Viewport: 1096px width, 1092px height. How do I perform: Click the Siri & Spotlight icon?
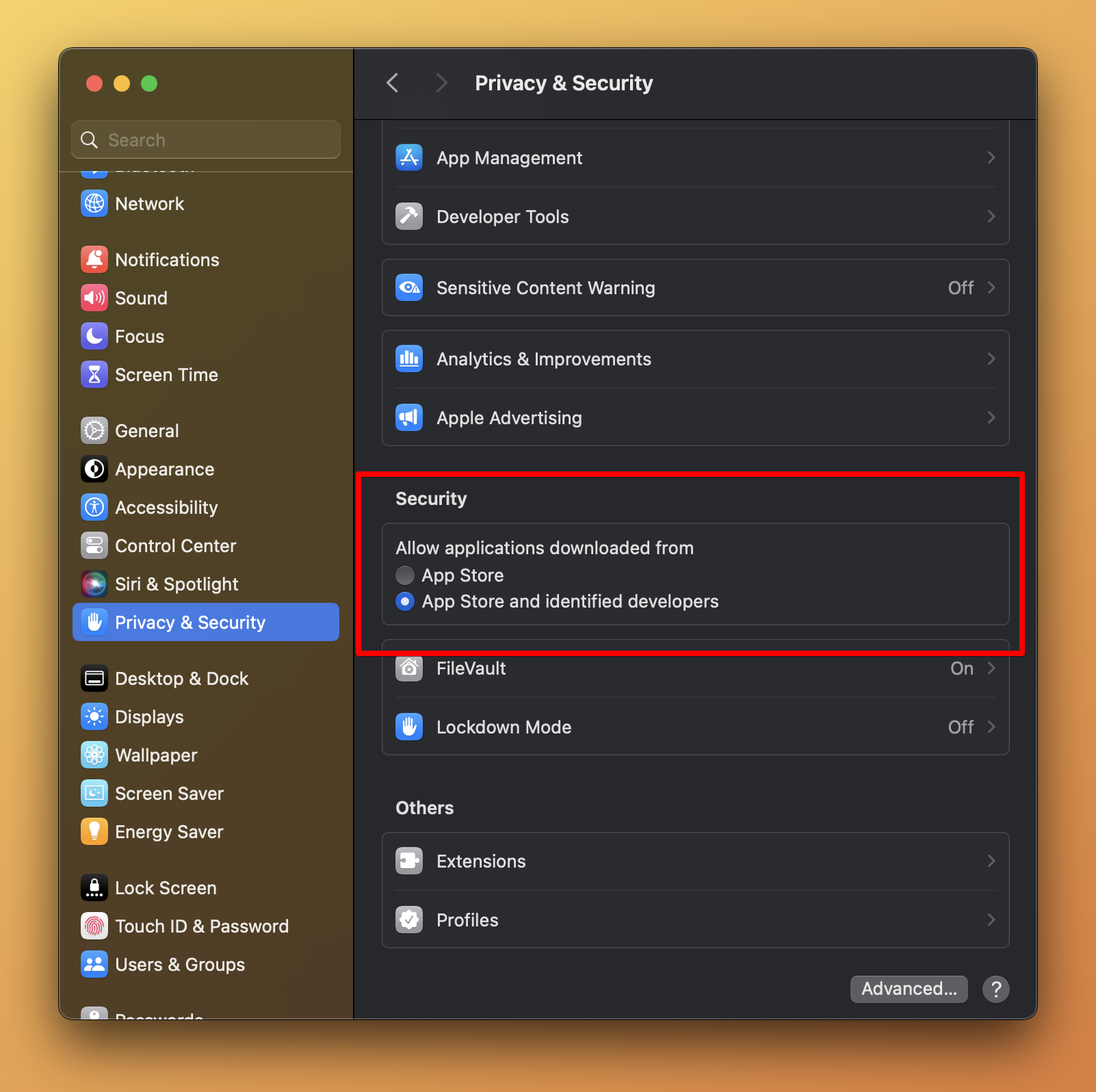click(94, 584)
